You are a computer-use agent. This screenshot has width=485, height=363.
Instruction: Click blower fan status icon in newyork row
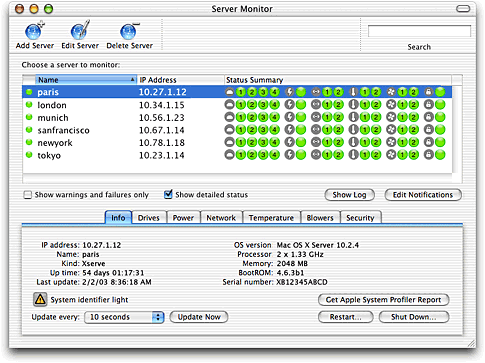pyautogui.click(x=391, y=142)
